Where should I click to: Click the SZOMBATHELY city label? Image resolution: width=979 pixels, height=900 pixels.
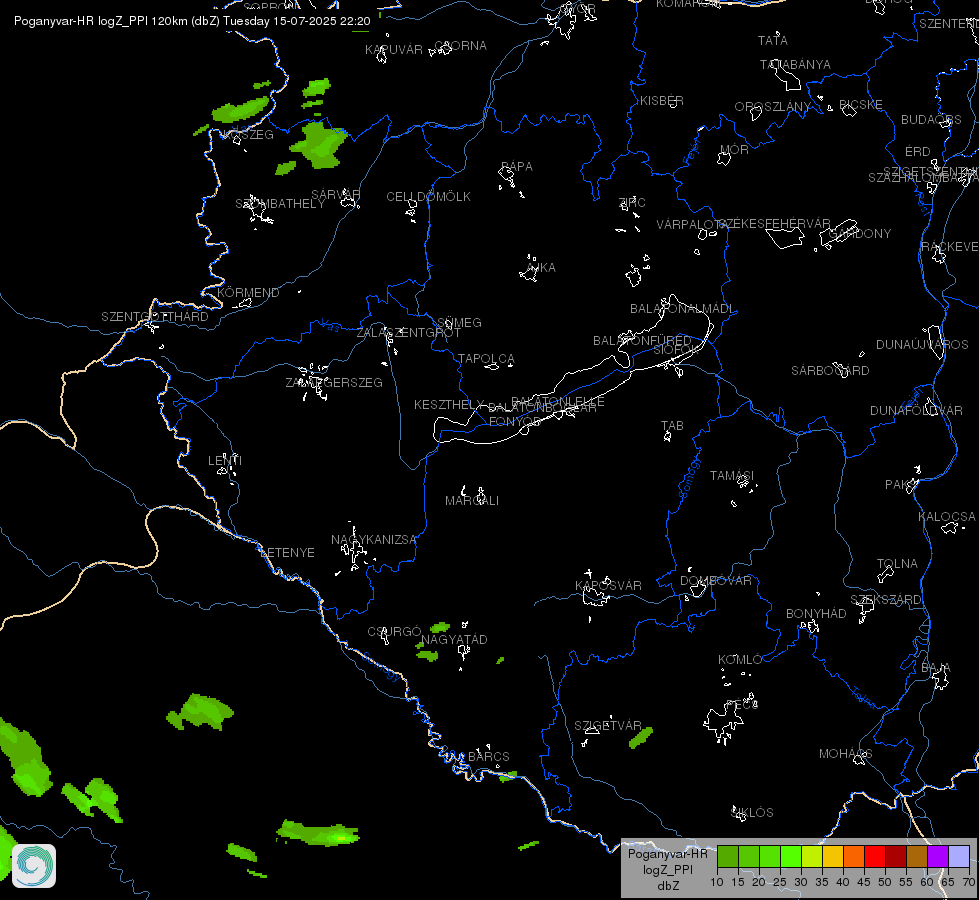(280, 204)
